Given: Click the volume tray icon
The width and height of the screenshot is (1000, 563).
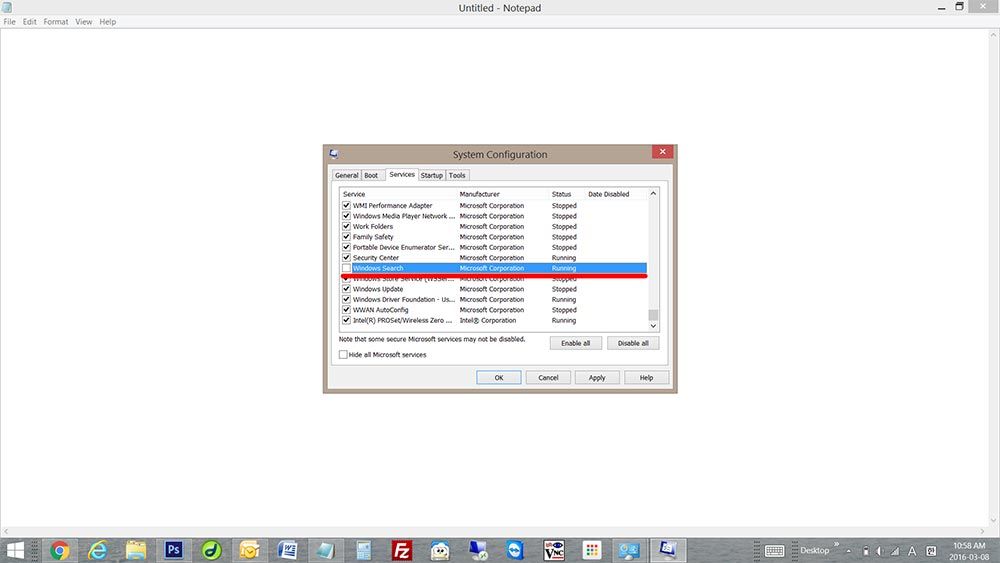Looking at the screenshot, I should (879, 551).
